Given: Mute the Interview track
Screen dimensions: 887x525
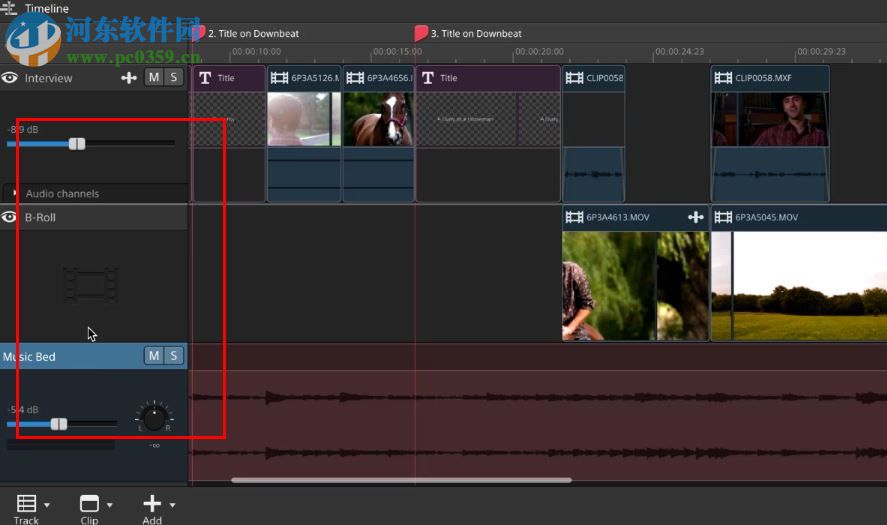Looking at the screenshot, I should 154,77.
